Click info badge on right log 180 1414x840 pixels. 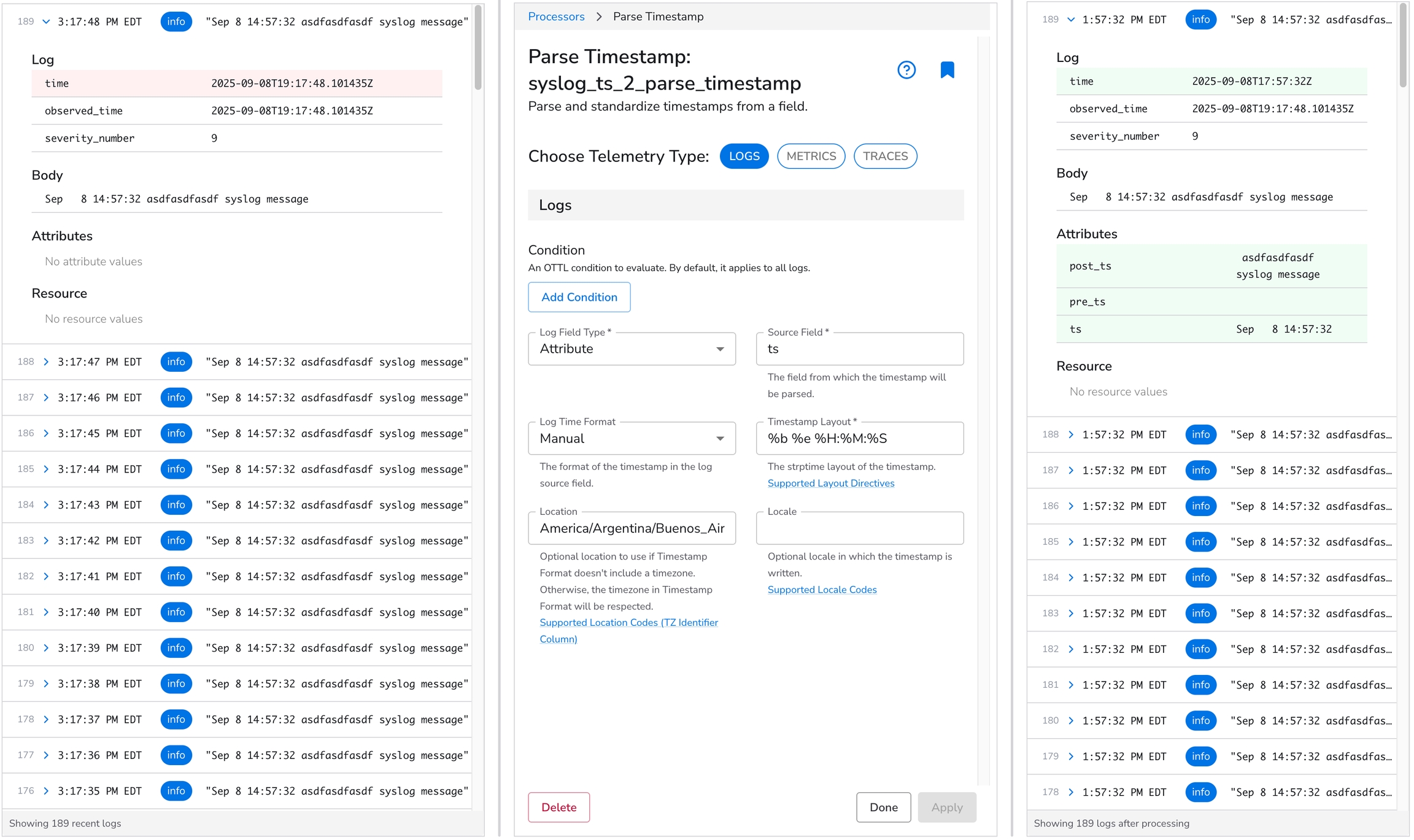[x=1200, y=720]
